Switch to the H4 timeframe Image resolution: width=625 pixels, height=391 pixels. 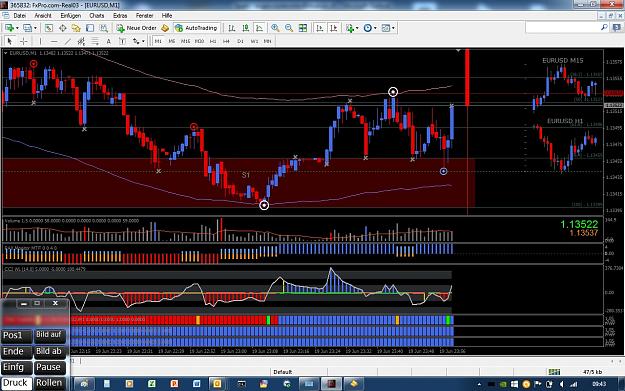[x=226, y=41]
